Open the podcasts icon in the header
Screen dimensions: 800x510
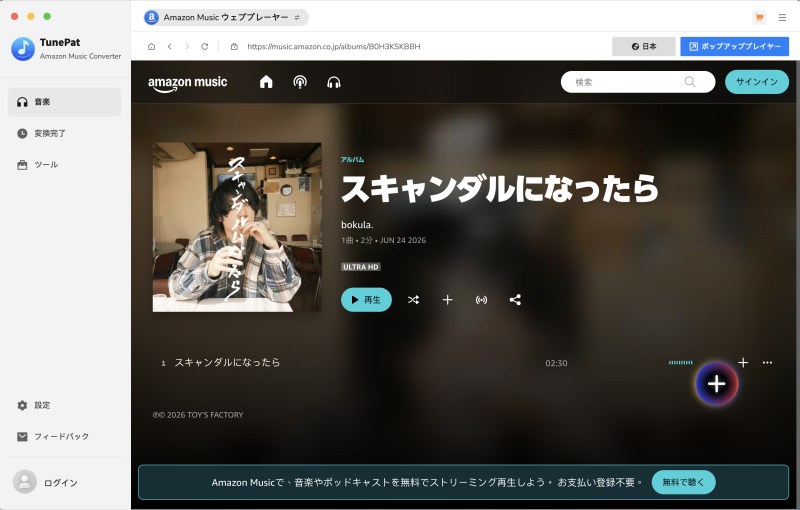[300, 82]
